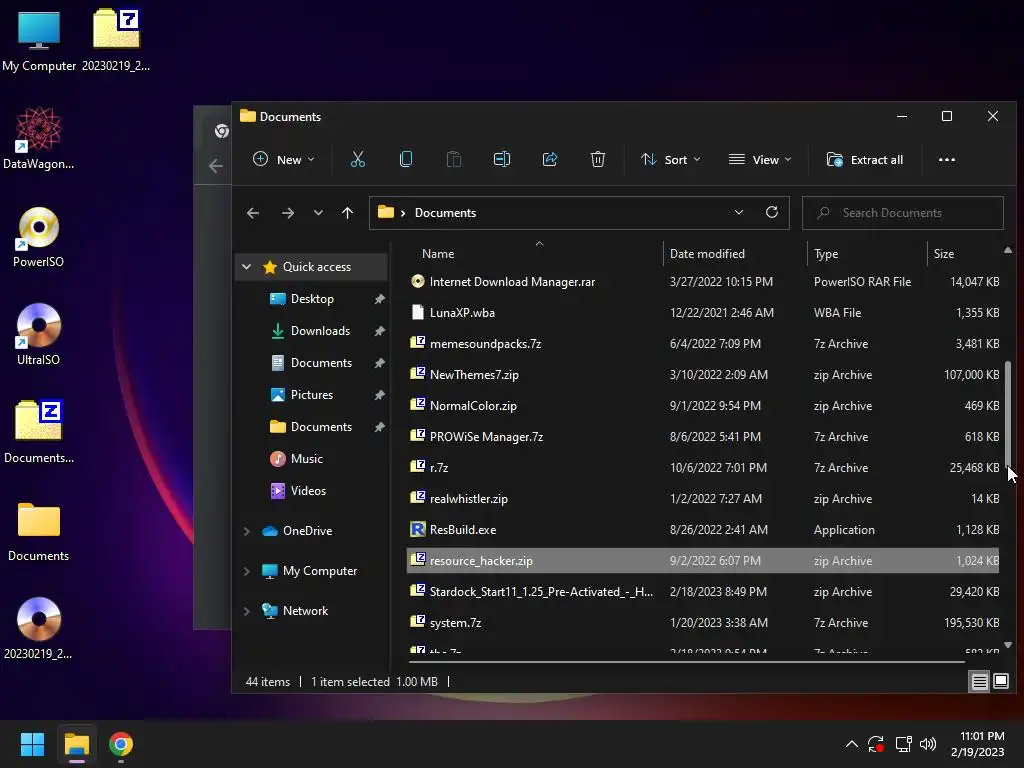Expand the address bar history dropdown
This screenshot has width=1024, height=768.
click(739, 212)
